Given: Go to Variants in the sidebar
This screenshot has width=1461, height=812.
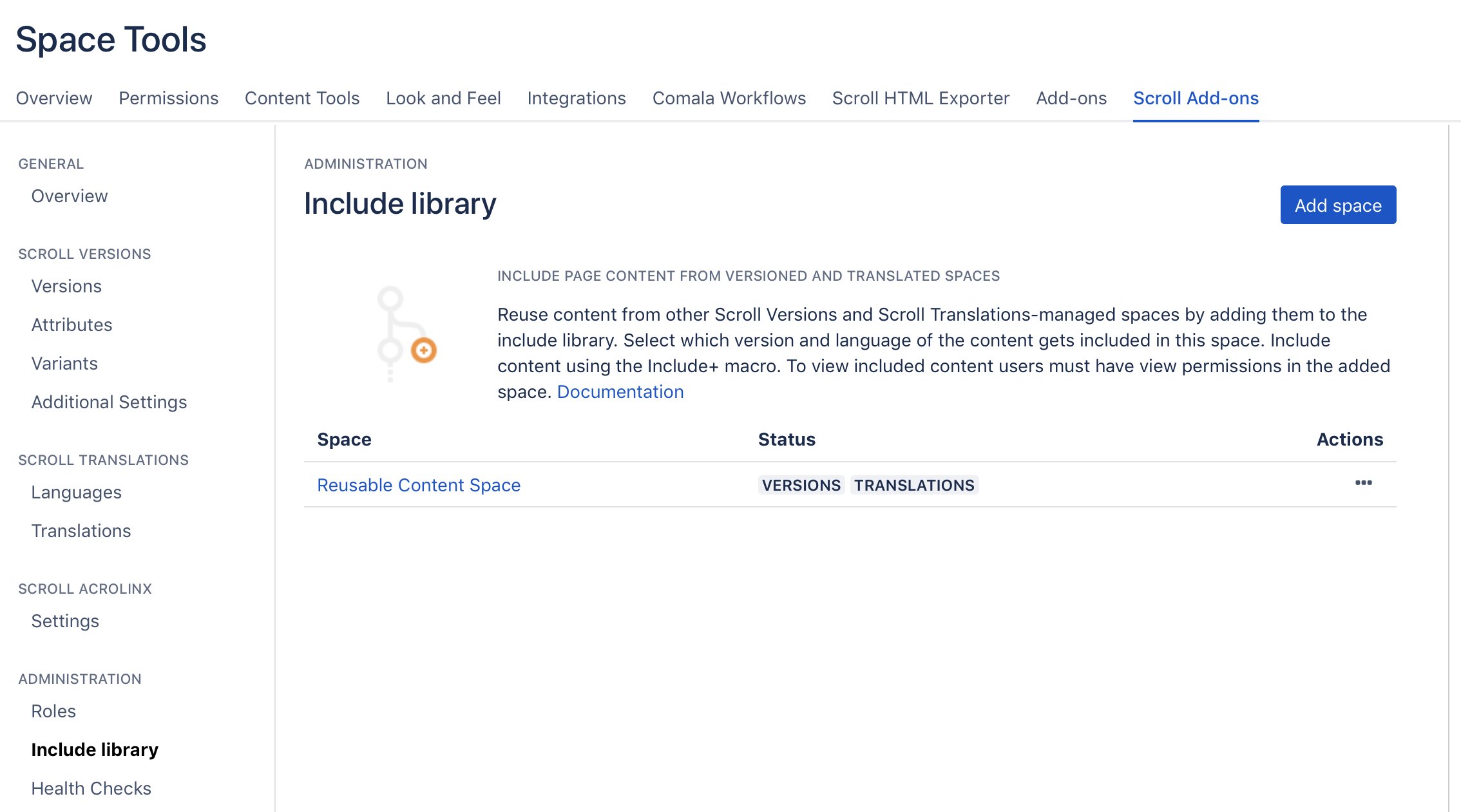Looking at the screenshot, I should (64, 363).
